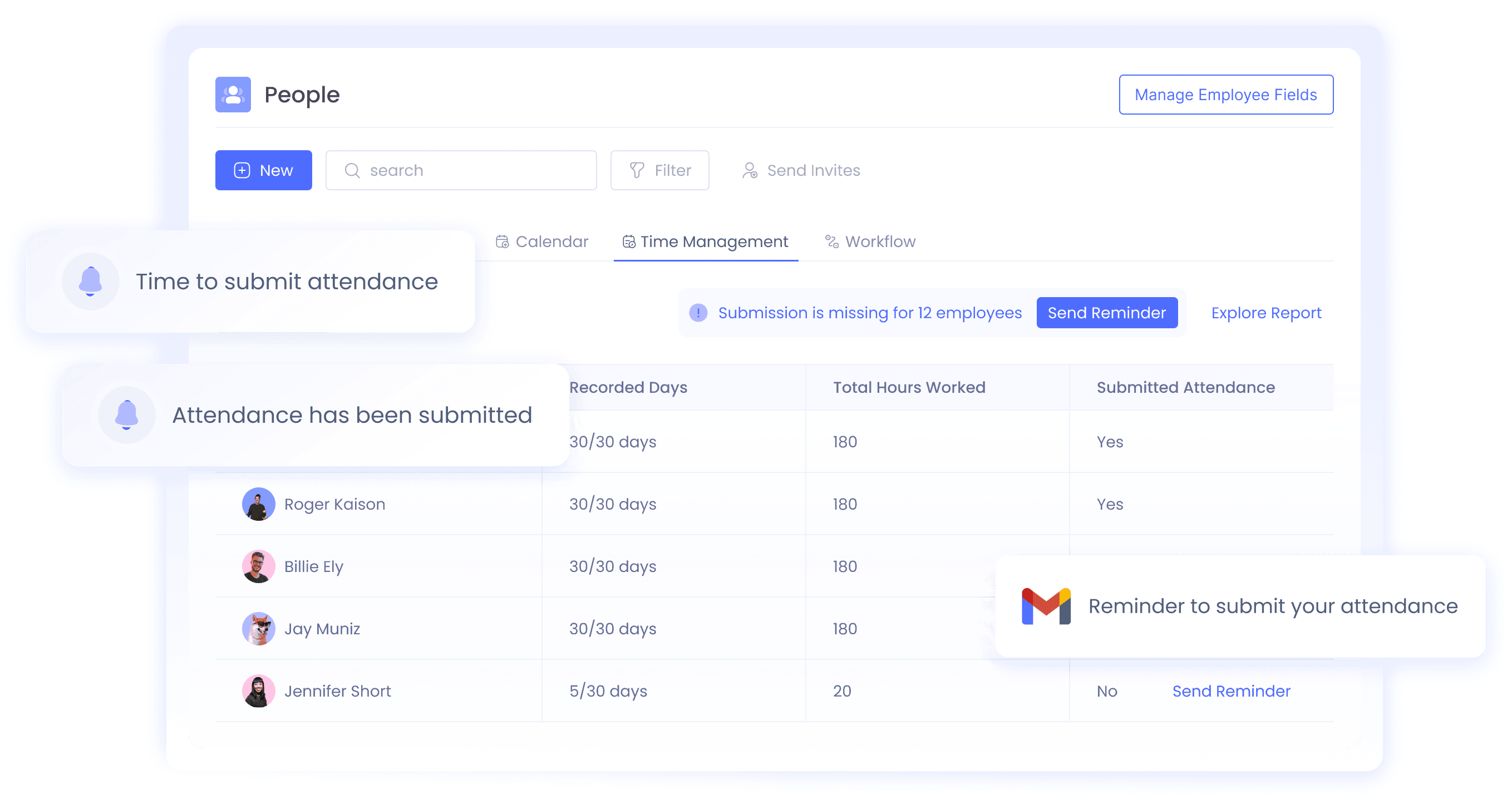This screenshot has height=804, width=1512.
Task: Expand the Filter dropdown options
Action: pyautogui.click(x=660, y=170)
